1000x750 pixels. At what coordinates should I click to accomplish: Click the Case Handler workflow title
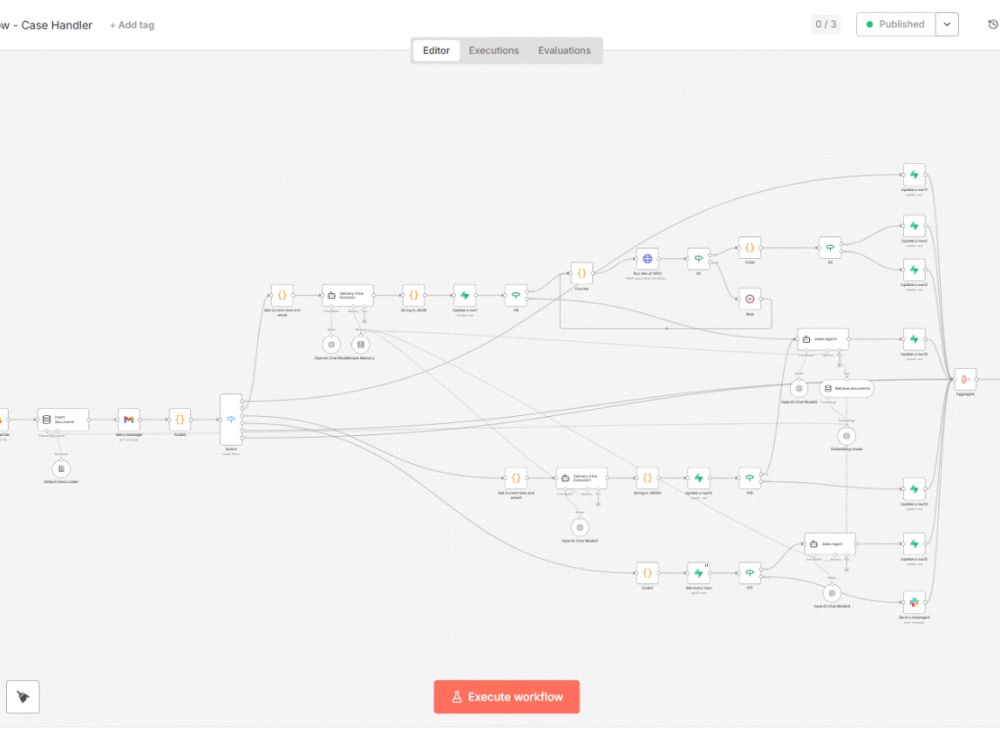48,25
